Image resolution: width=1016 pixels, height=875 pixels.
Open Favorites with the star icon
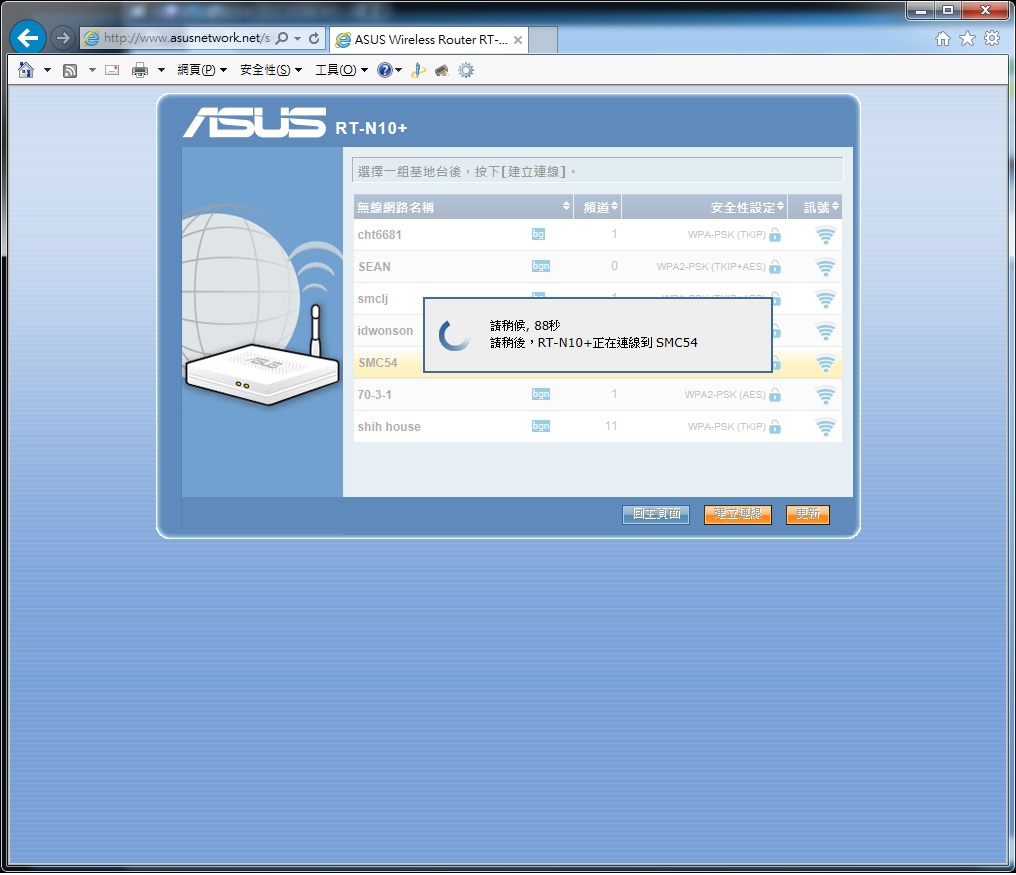click(x=967, y=39)
